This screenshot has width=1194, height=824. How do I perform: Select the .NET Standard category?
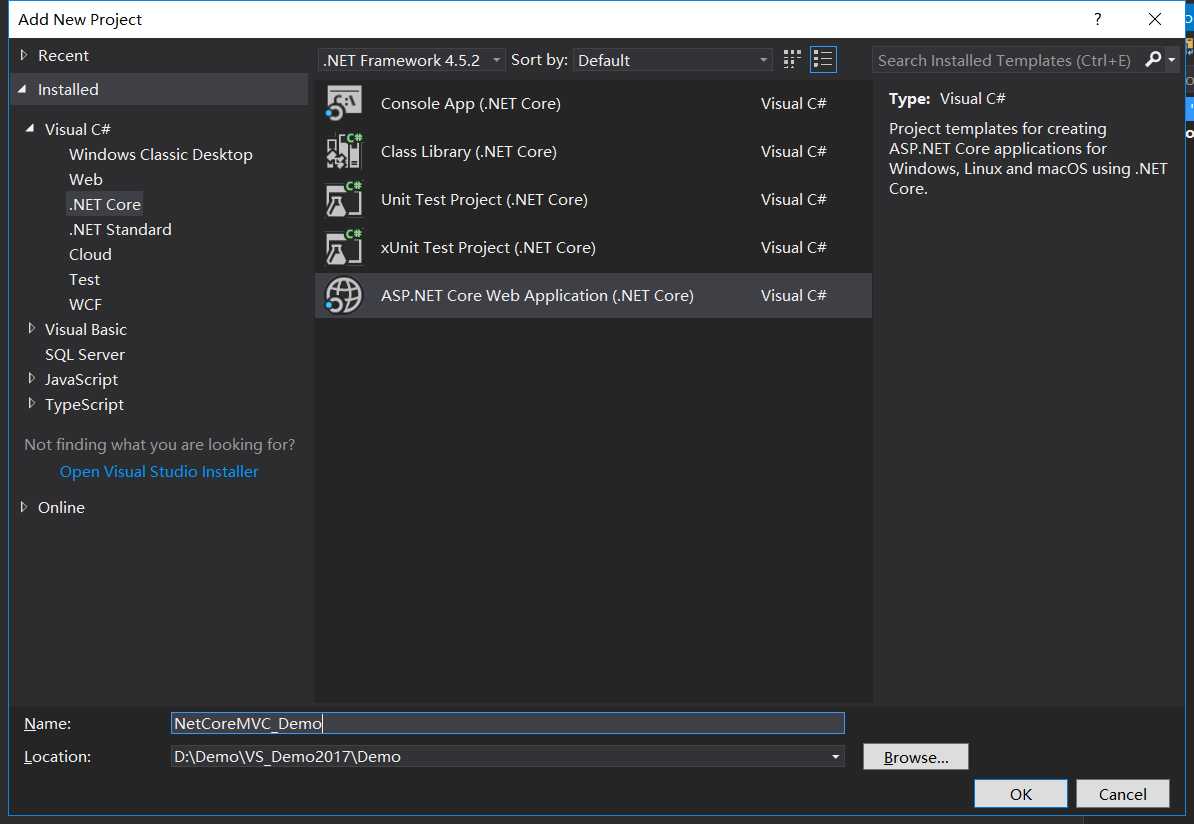tap(120, 229)
